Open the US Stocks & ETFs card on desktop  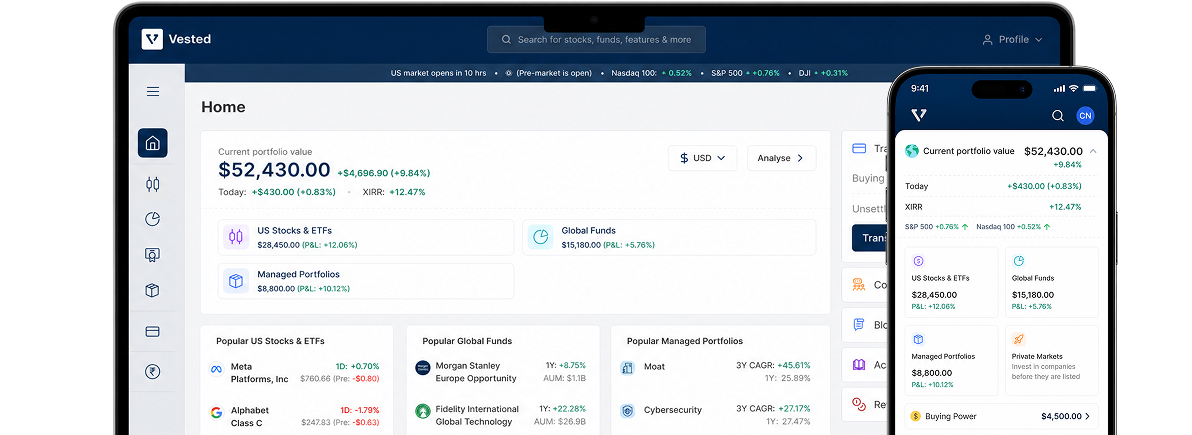click(366, 237)
